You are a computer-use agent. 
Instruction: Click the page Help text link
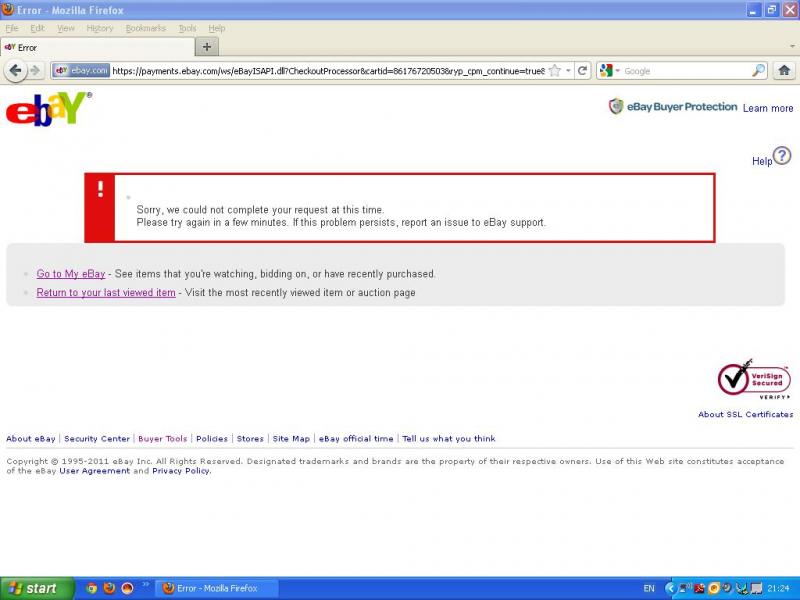pyautogui.click(x=762, y=161)
